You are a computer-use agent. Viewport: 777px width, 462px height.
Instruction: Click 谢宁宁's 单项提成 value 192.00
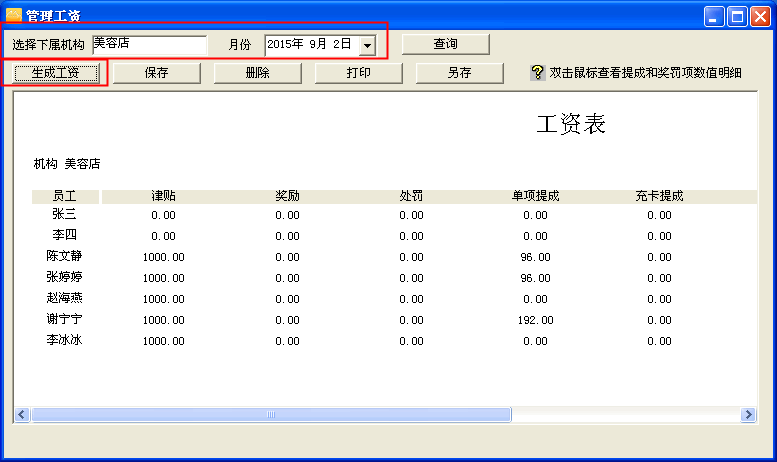(535, 320)
